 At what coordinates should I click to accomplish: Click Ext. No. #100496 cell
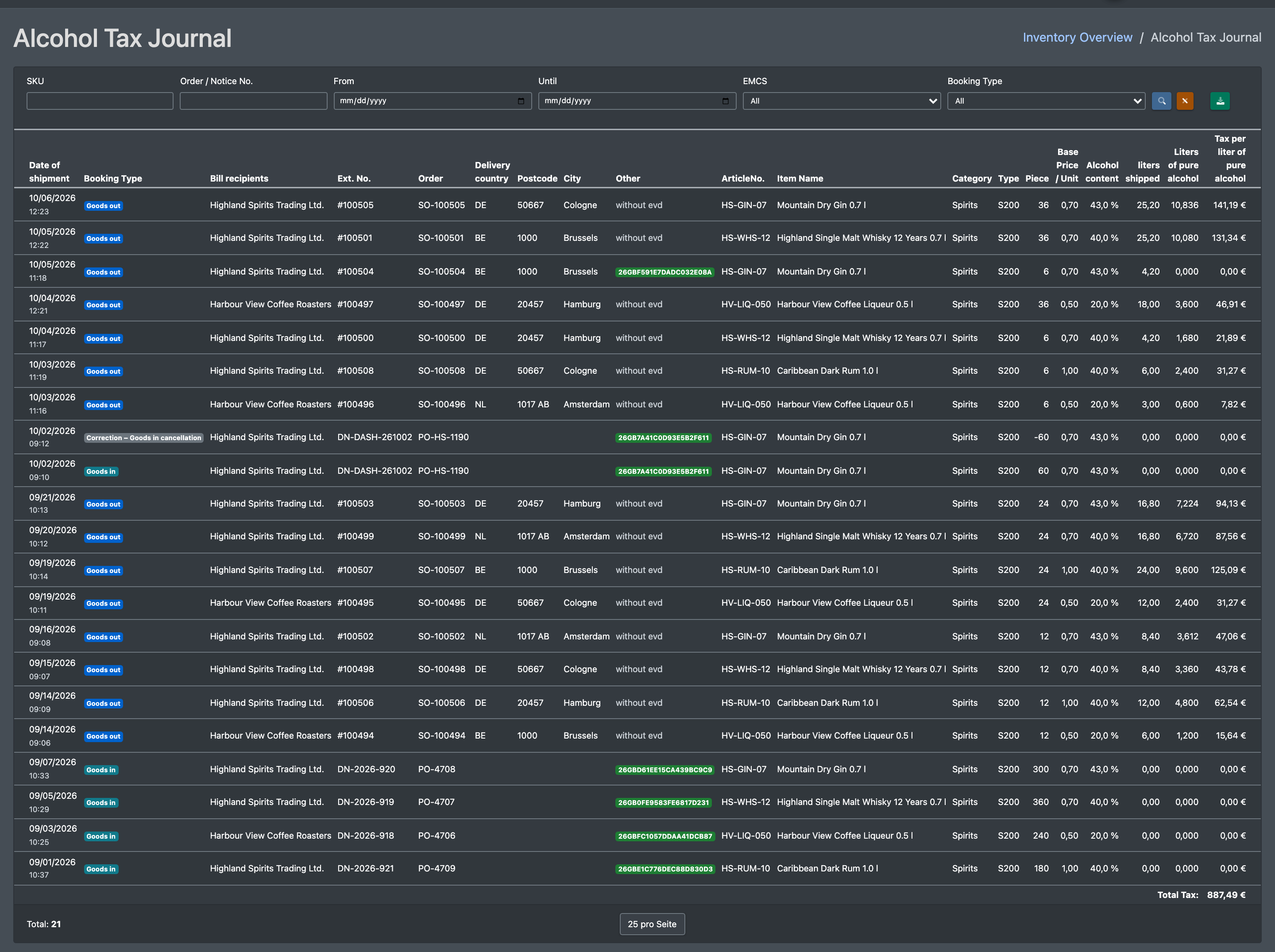[355, 405]
